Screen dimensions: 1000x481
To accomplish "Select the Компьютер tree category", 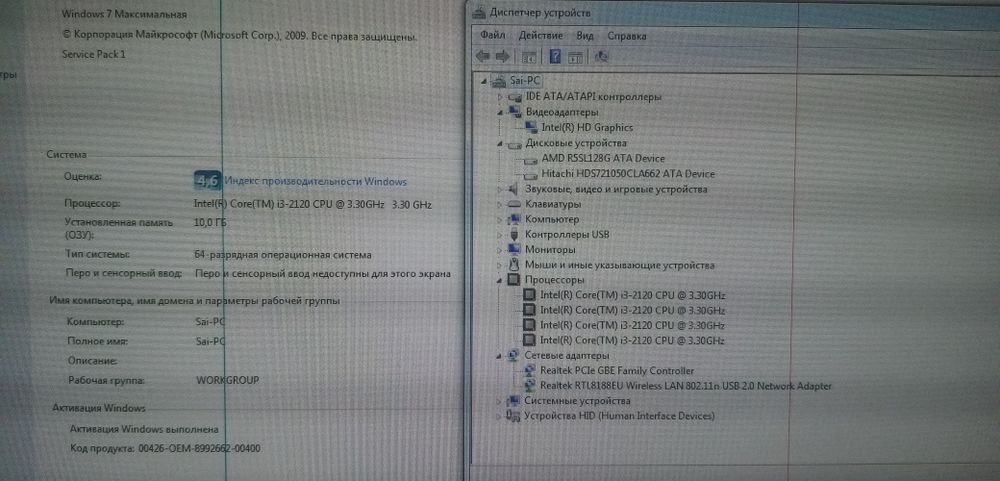I will pos(552,219).
